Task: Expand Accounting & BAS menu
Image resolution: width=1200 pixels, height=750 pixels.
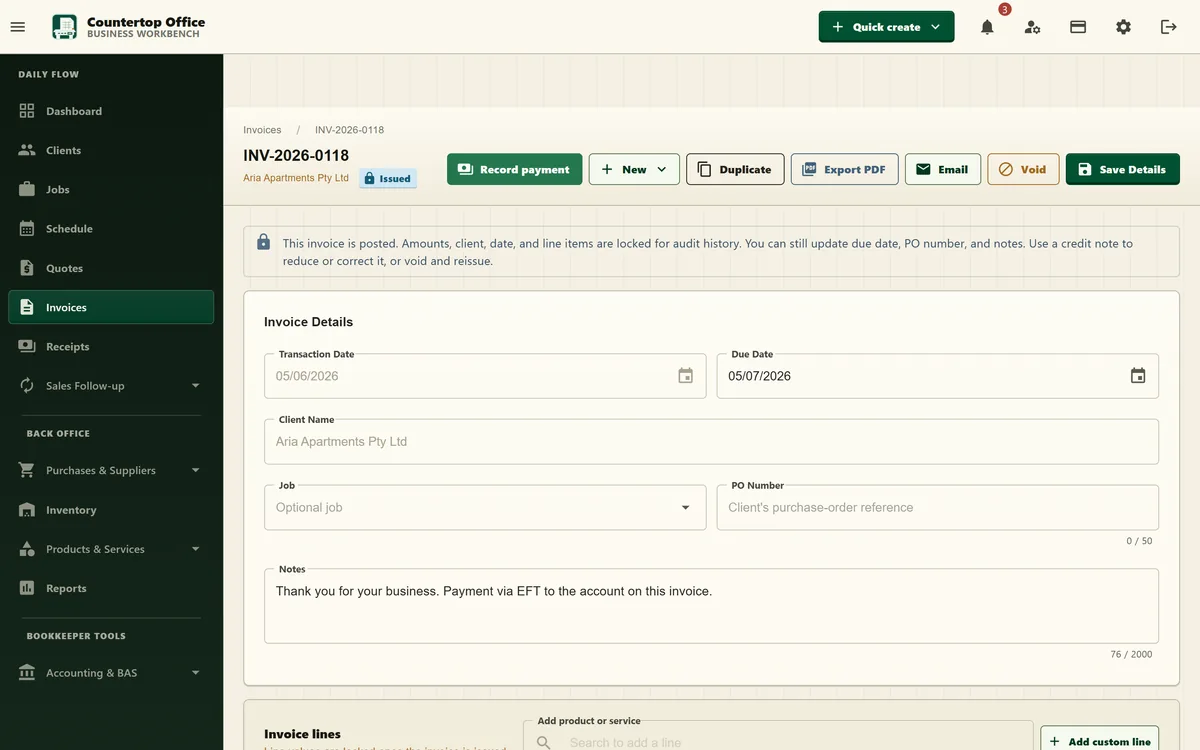Action: coord(111,673)
